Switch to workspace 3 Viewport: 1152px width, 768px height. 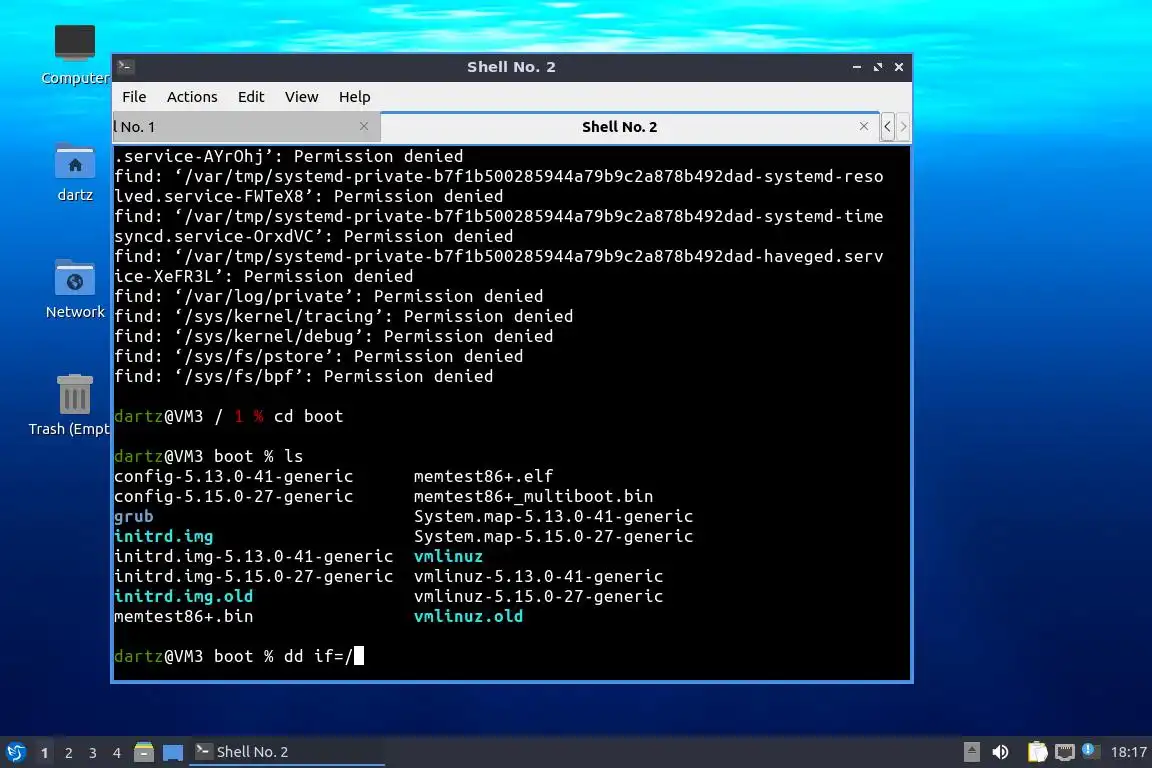tap(93, 753)
